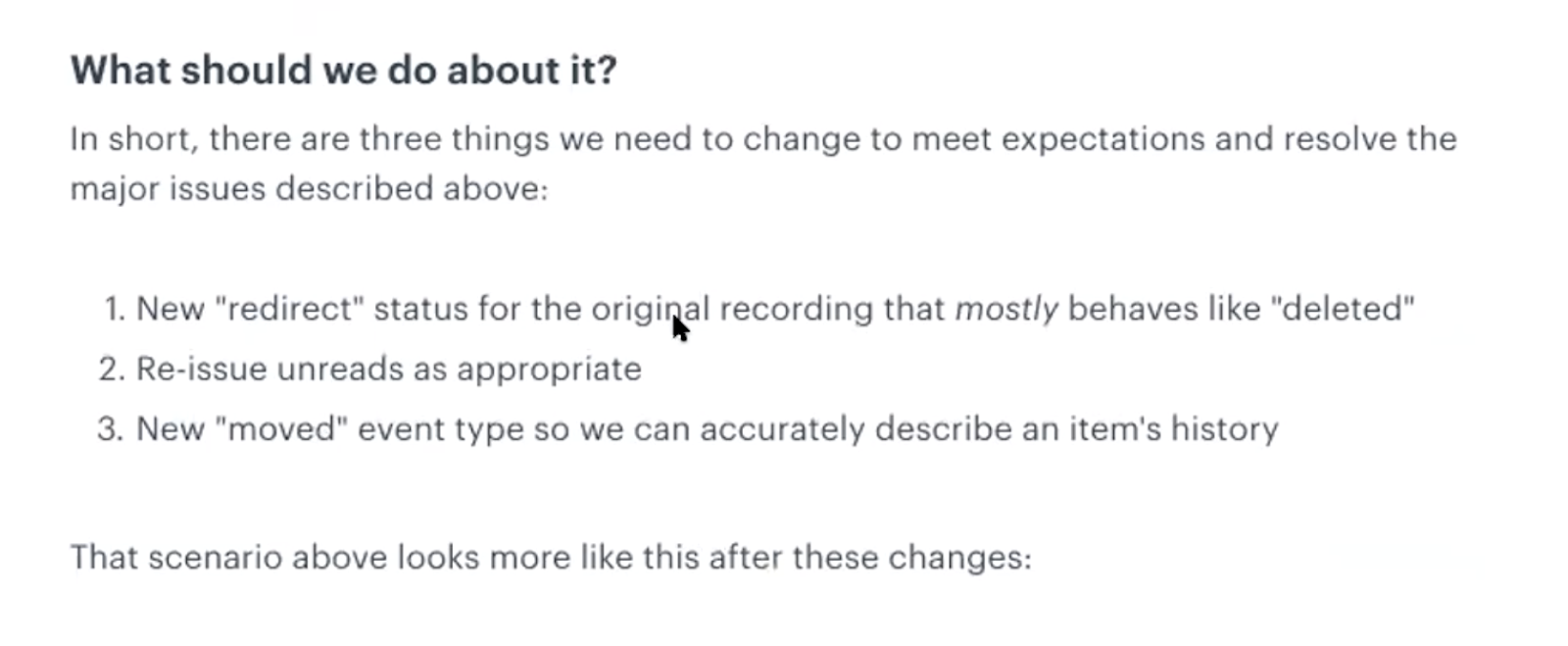Click the italicized word "mostly"
Screen dimensions: 1568x646
tap(1006, 310)
